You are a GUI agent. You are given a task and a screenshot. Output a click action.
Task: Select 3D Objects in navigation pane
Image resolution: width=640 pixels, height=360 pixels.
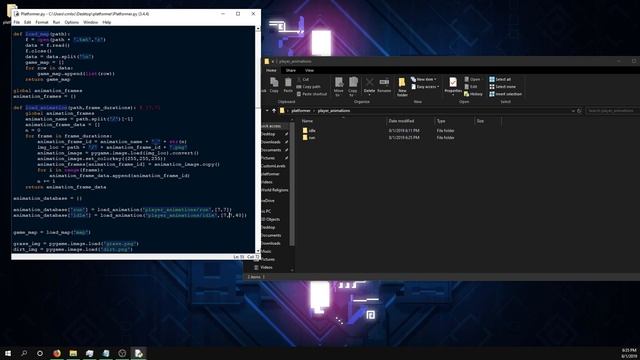(x=271, y=220)
